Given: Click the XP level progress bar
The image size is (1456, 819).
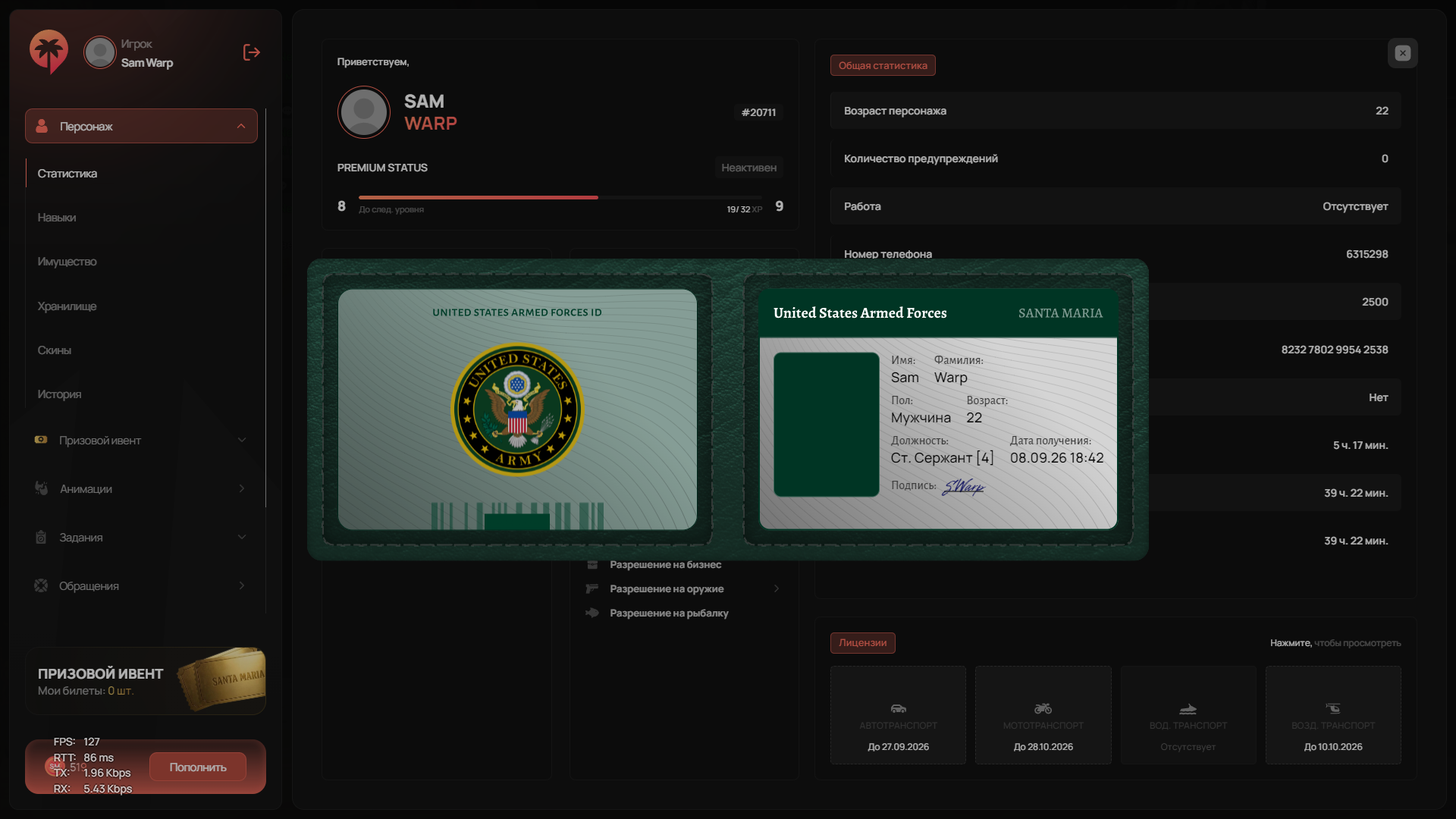Looking at the screenshot, I should pos(560,197).
